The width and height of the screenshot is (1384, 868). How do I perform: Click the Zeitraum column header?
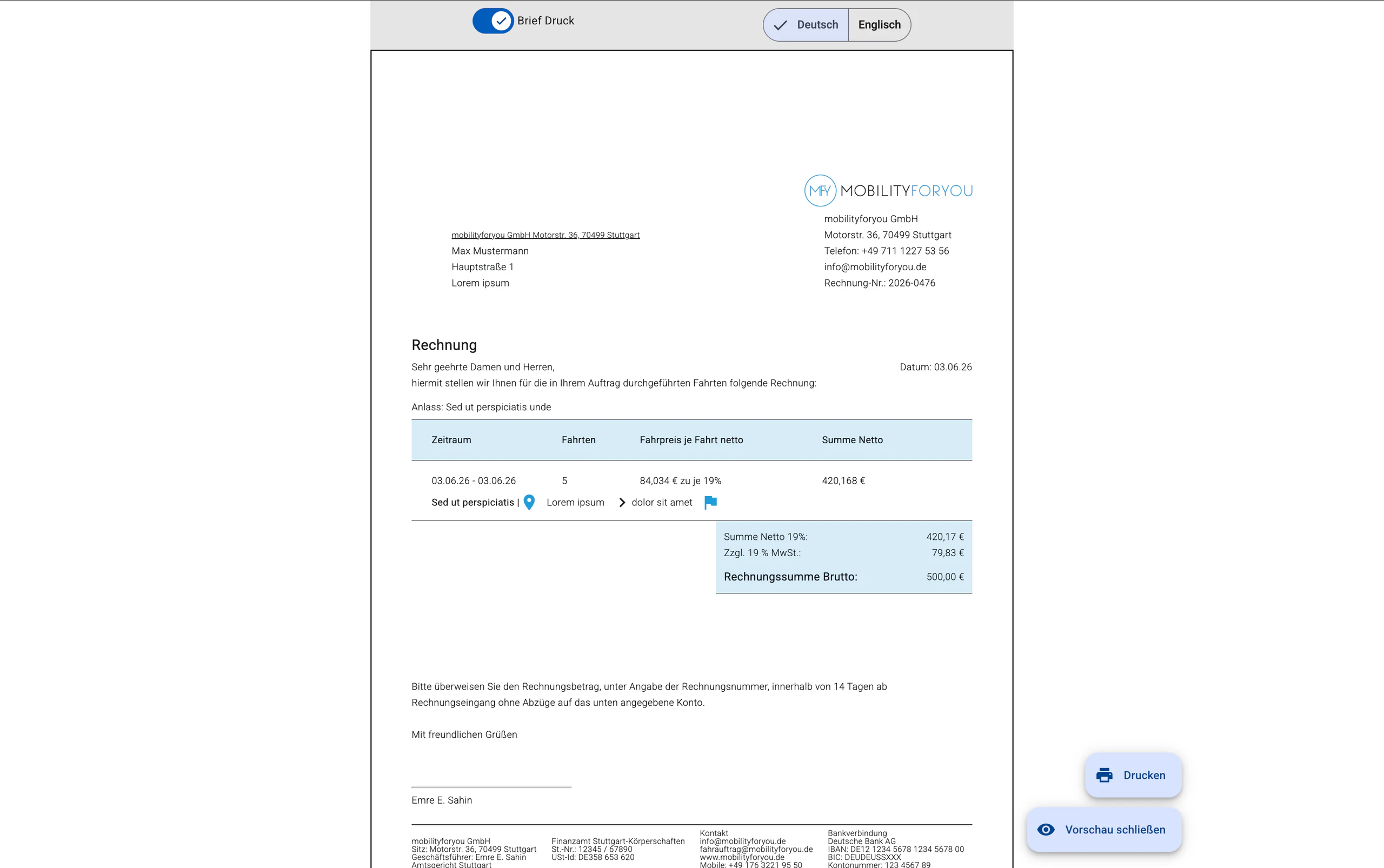(451, 440)
